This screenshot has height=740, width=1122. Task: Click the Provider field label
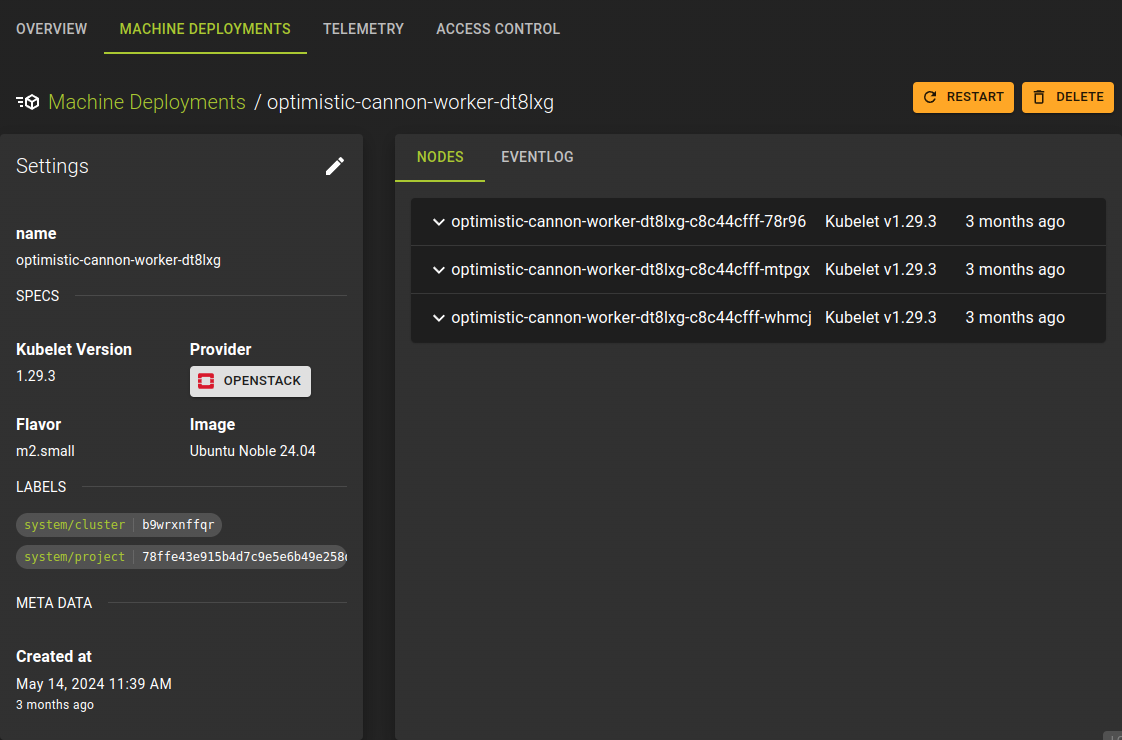click(x=220, y=349)
